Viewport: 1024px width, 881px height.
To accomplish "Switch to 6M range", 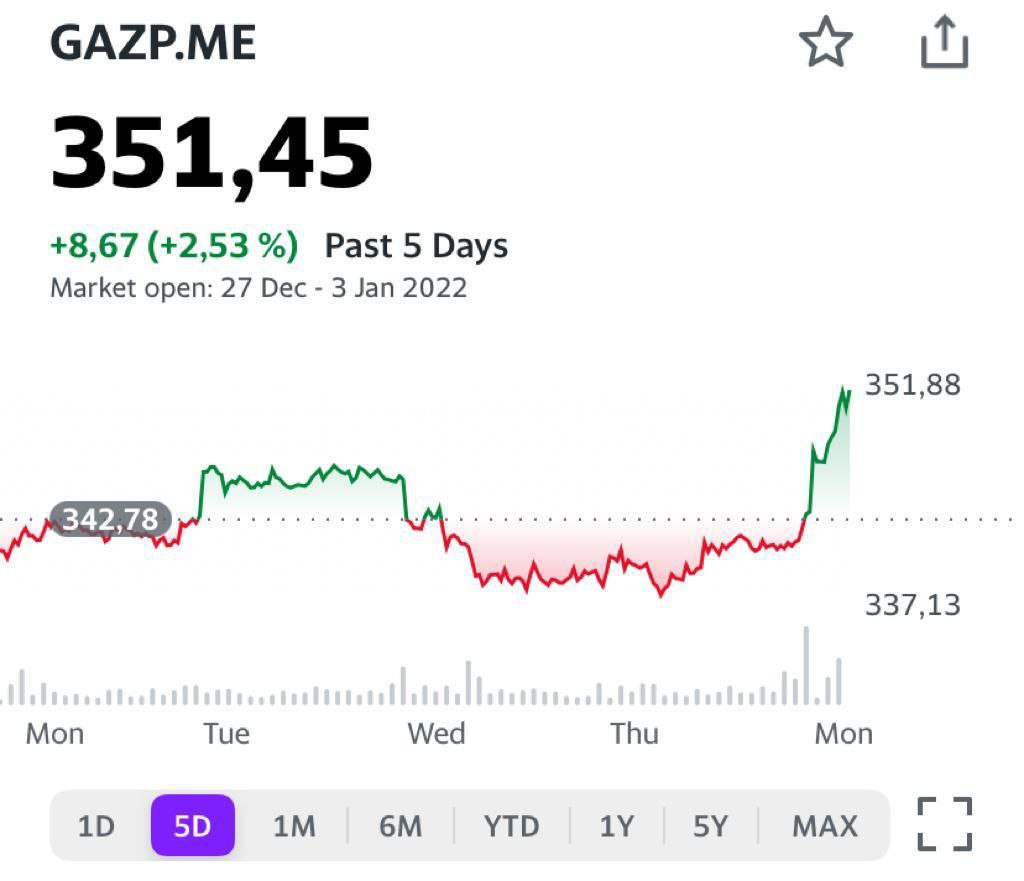I will click(400, 826).
